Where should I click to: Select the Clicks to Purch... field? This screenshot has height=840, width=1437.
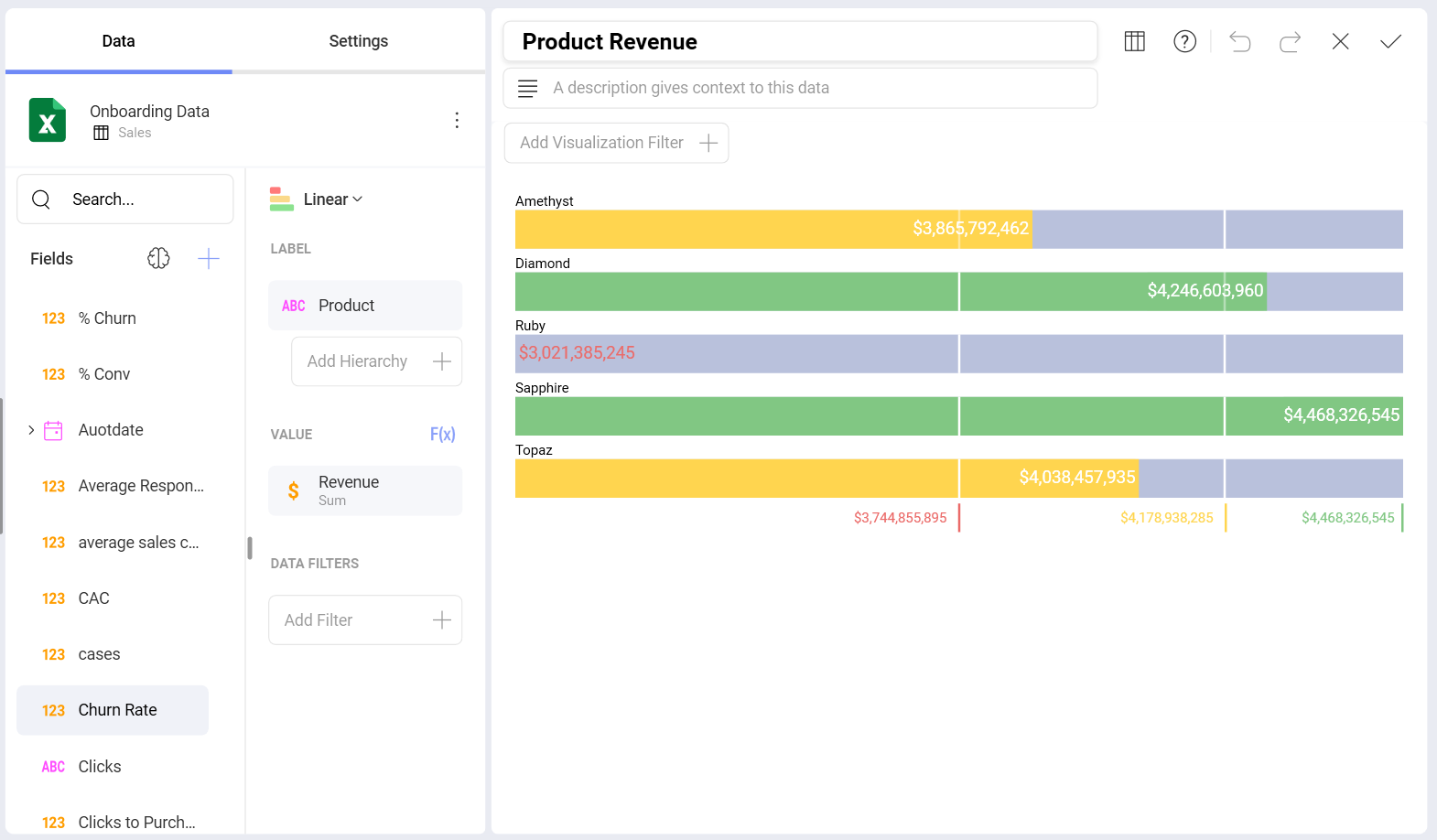click(113, 823)
